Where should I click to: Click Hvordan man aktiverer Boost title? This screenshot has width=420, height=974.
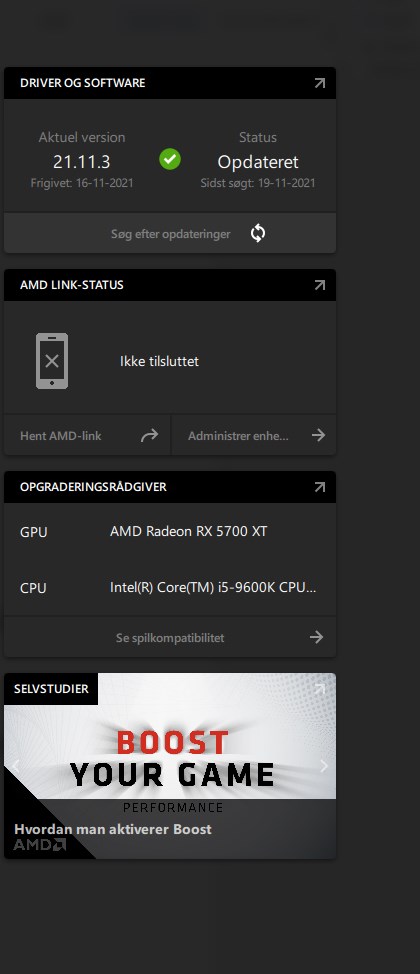(113, 829)
